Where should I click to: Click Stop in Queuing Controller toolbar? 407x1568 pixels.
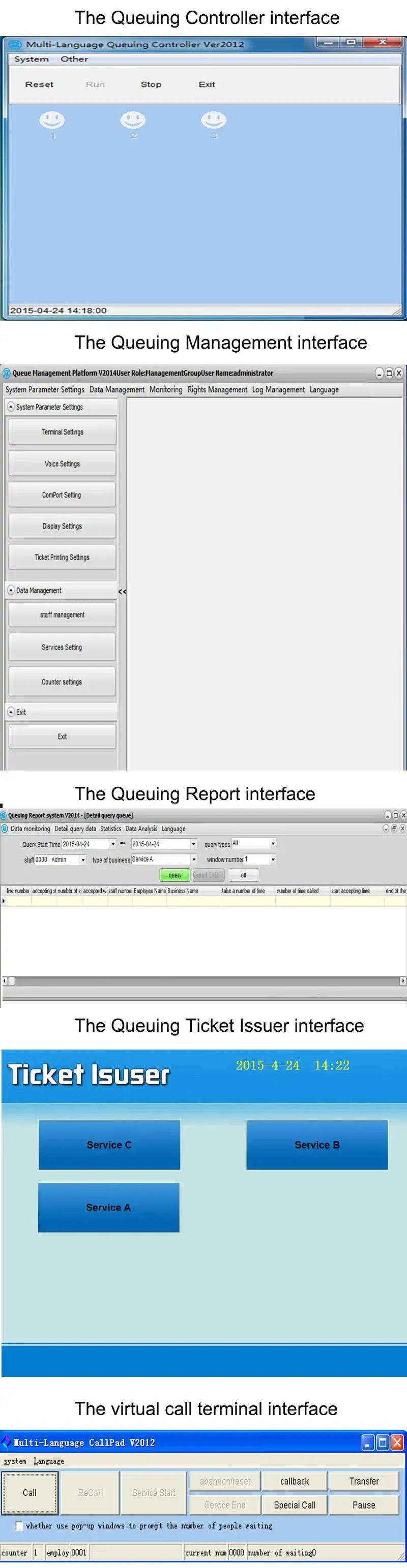tap(151, 84)
